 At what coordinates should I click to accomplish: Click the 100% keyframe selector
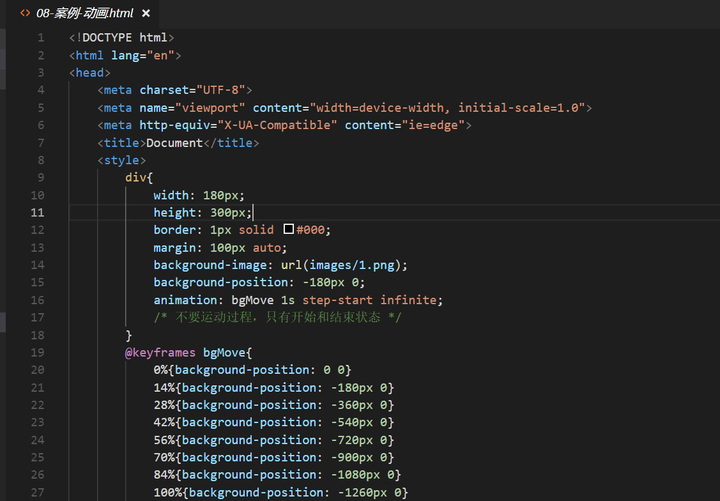pyautogui.click(x=167, y=492)
